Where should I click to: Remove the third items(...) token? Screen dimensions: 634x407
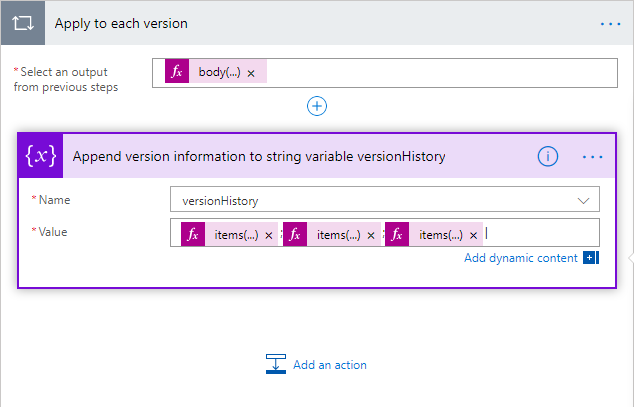pyautogui.click(x=473, y=235)
